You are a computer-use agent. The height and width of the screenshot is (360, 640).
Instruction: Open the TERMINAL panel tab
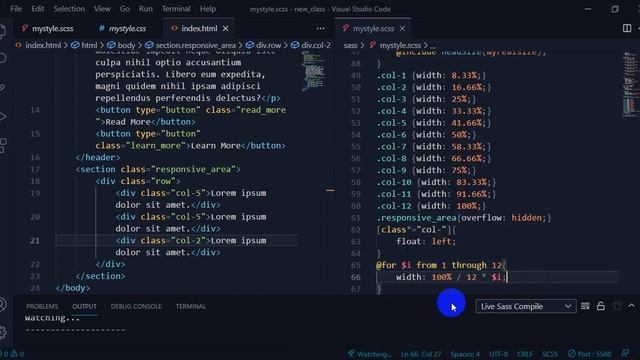click(x=191, y=306)
